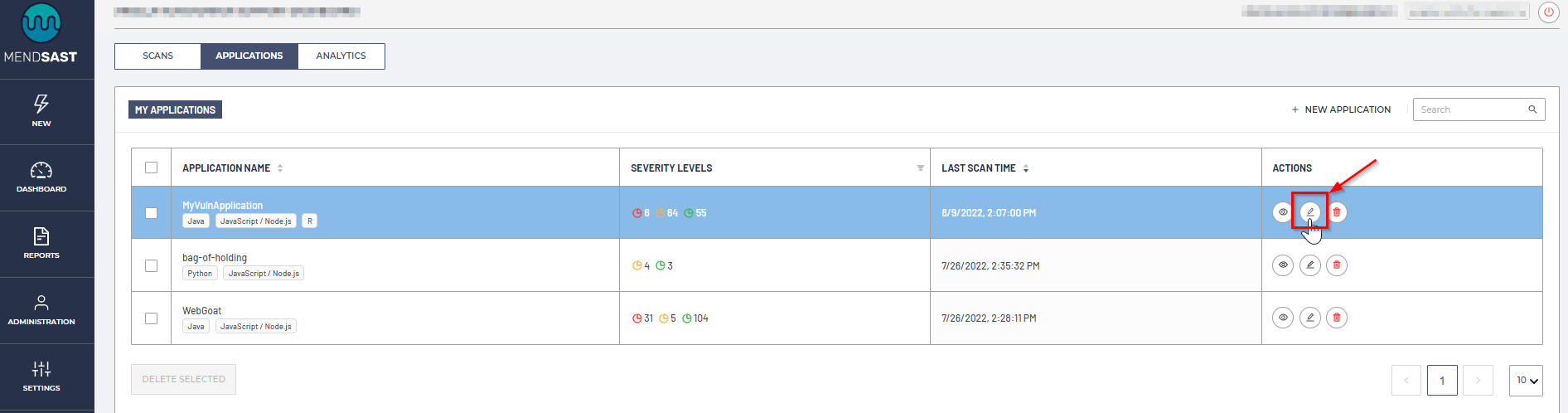Open the New scan sidebar icon
The width and height of the screenshot is (1568, 413).
41,111
